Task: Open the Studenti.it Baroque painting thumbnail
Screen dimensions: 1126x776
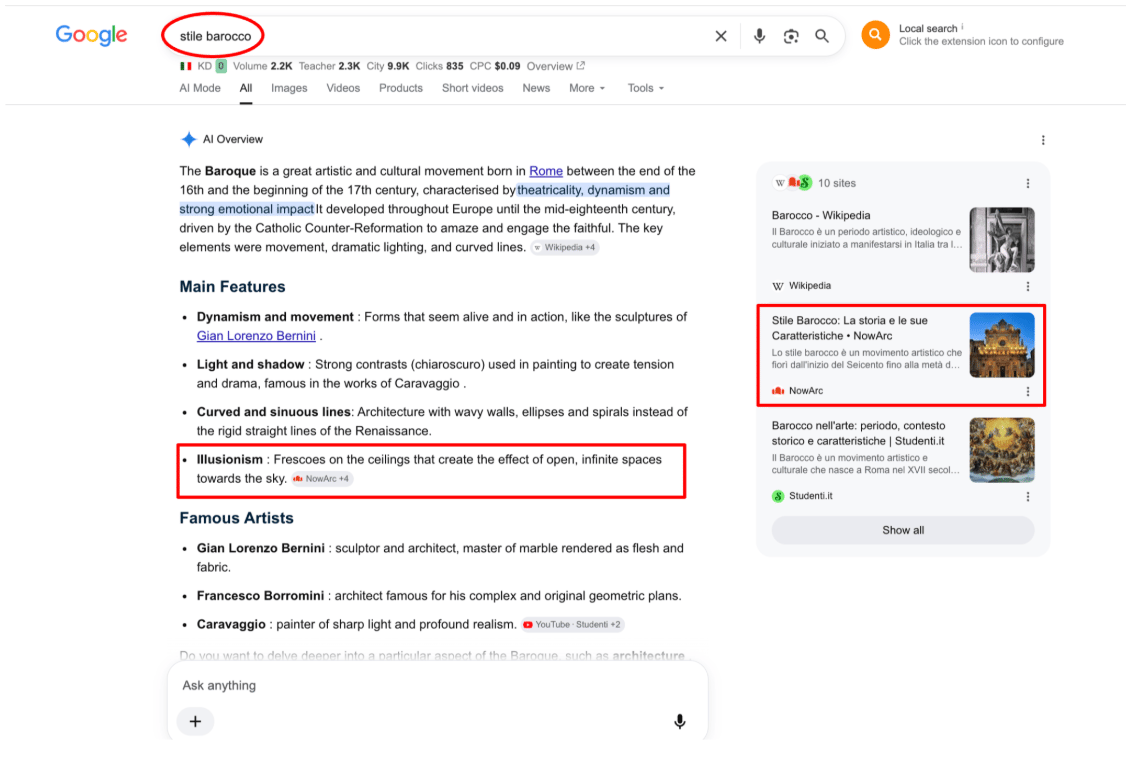Action: coord(1002,450)
